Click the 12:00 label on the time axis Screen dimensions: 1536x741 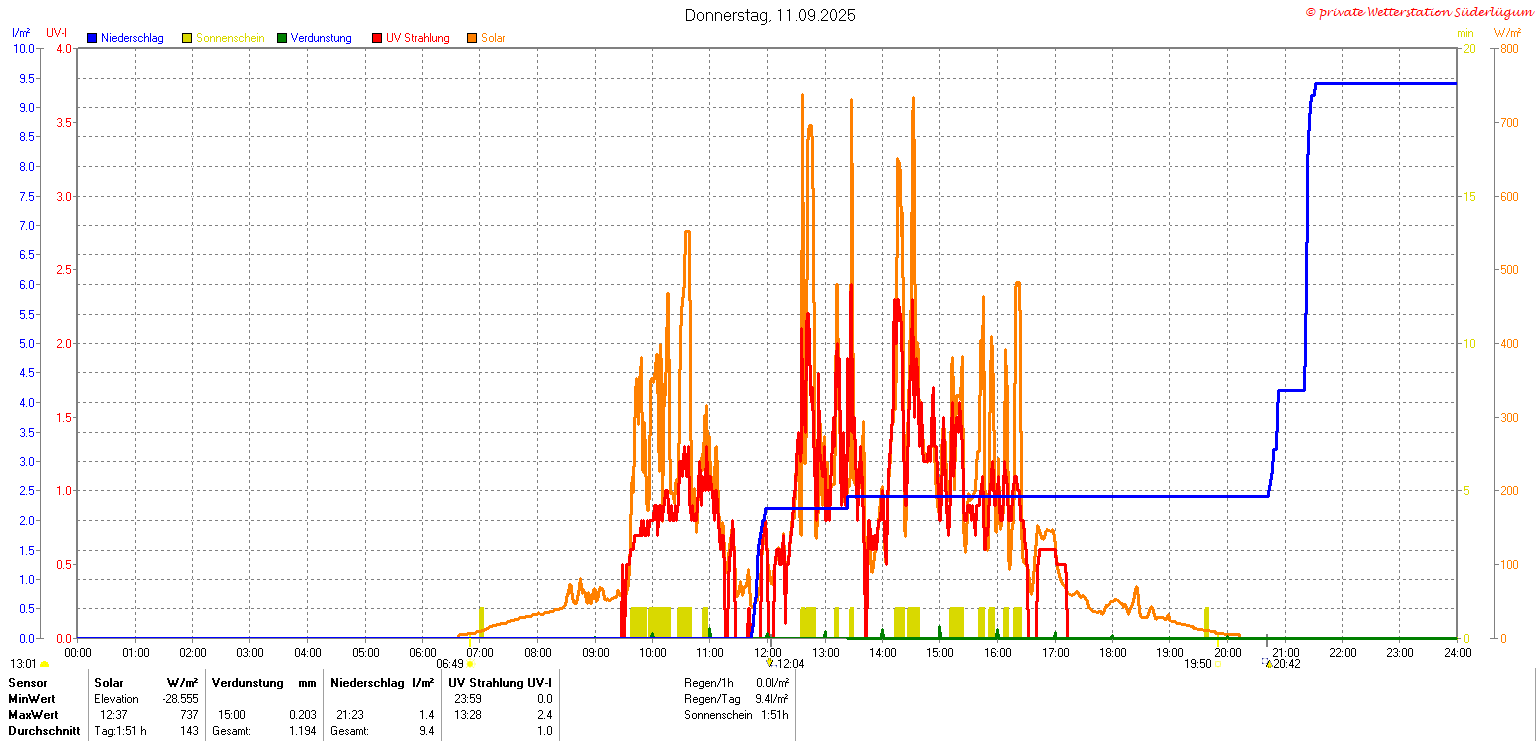point(768,653)
